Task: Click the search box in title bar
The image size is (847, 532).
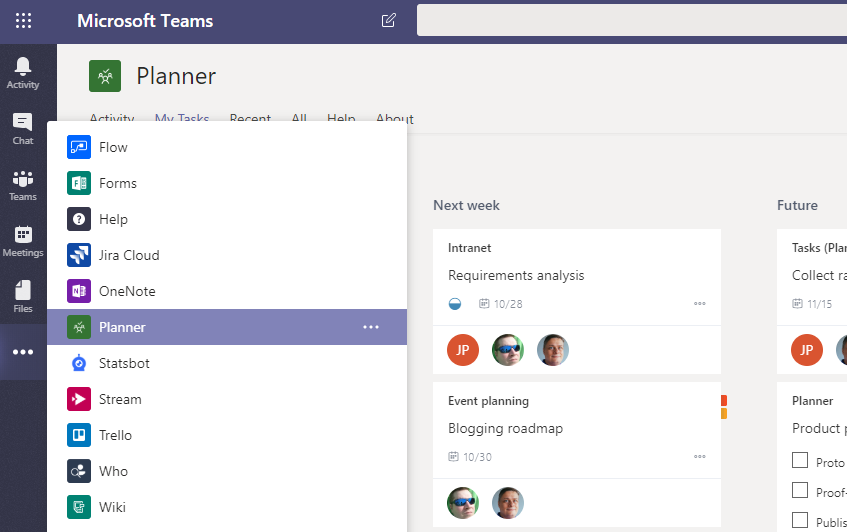Action: 630,21
